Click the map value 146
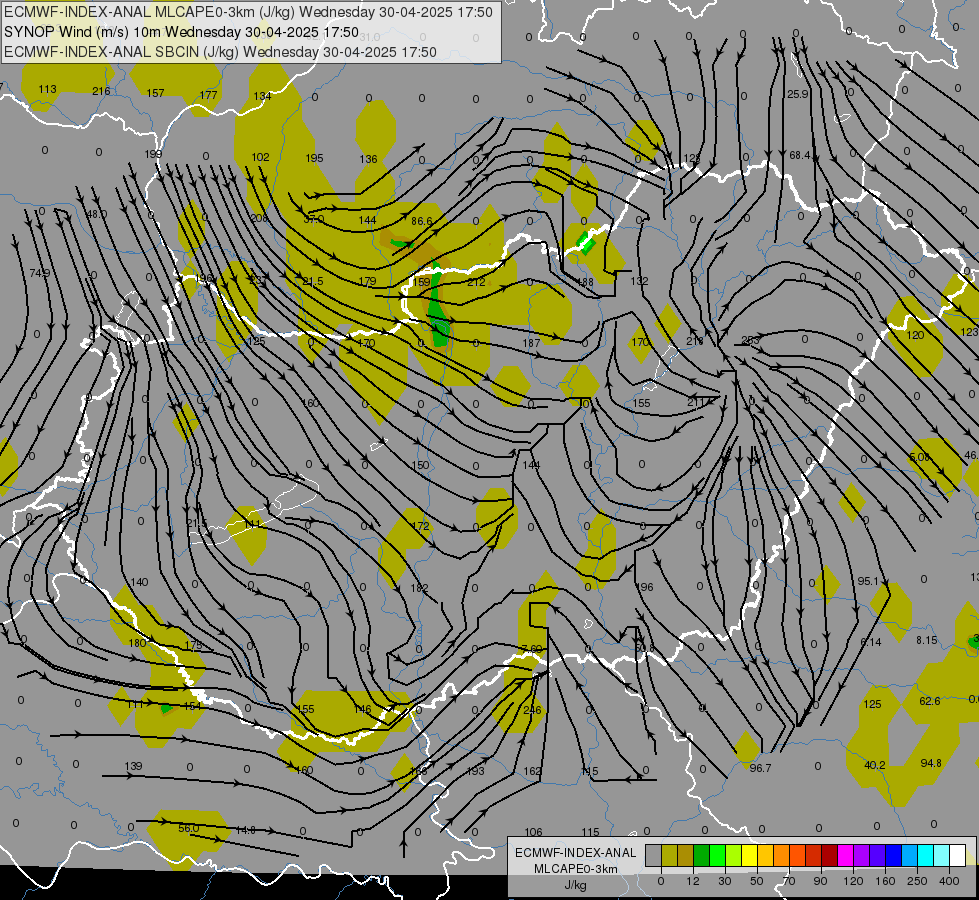The width and height of the screenshot is (979, 900). pos(362,710)
